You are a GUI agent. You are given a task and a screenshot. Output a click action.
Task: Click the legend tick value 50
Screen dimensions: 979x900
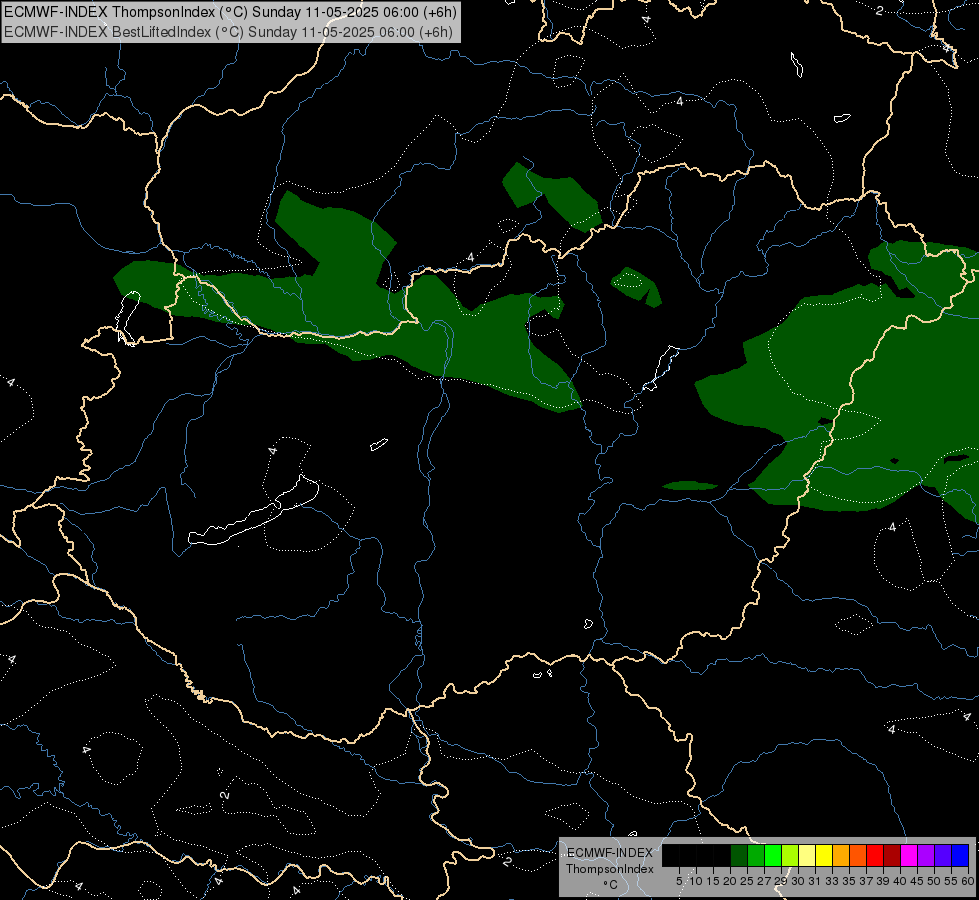934,881
